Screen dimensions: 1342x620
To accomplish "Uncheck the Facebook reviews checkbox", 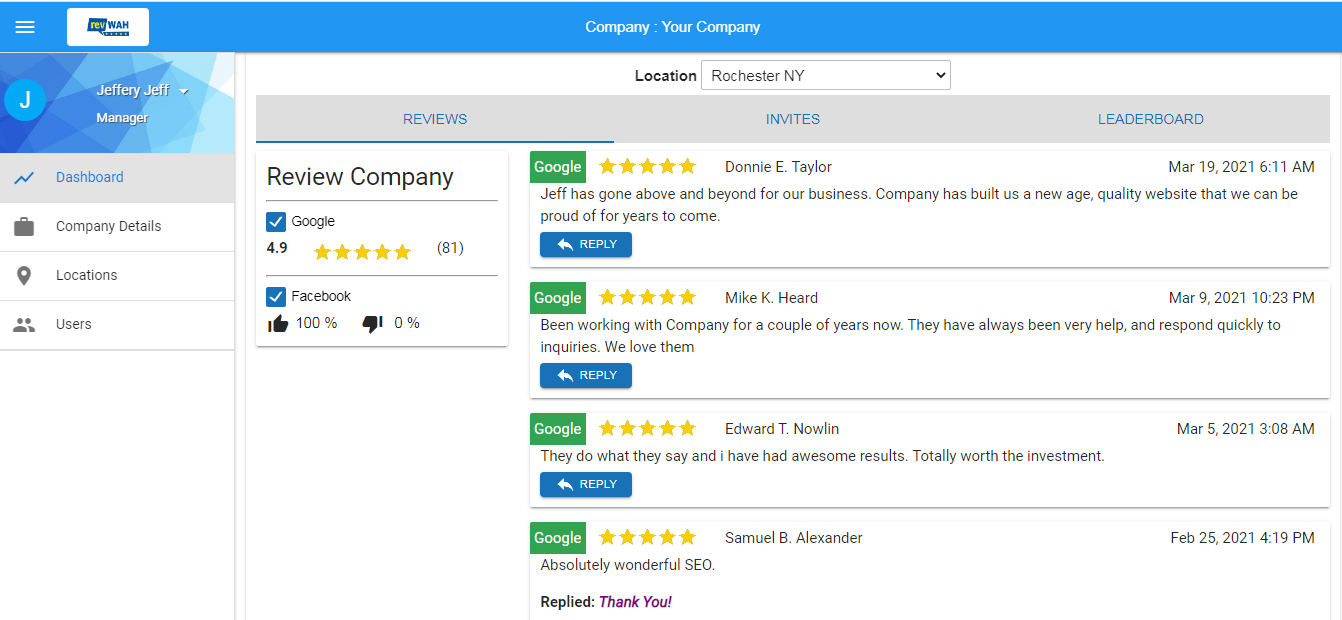I will (277, 297).
